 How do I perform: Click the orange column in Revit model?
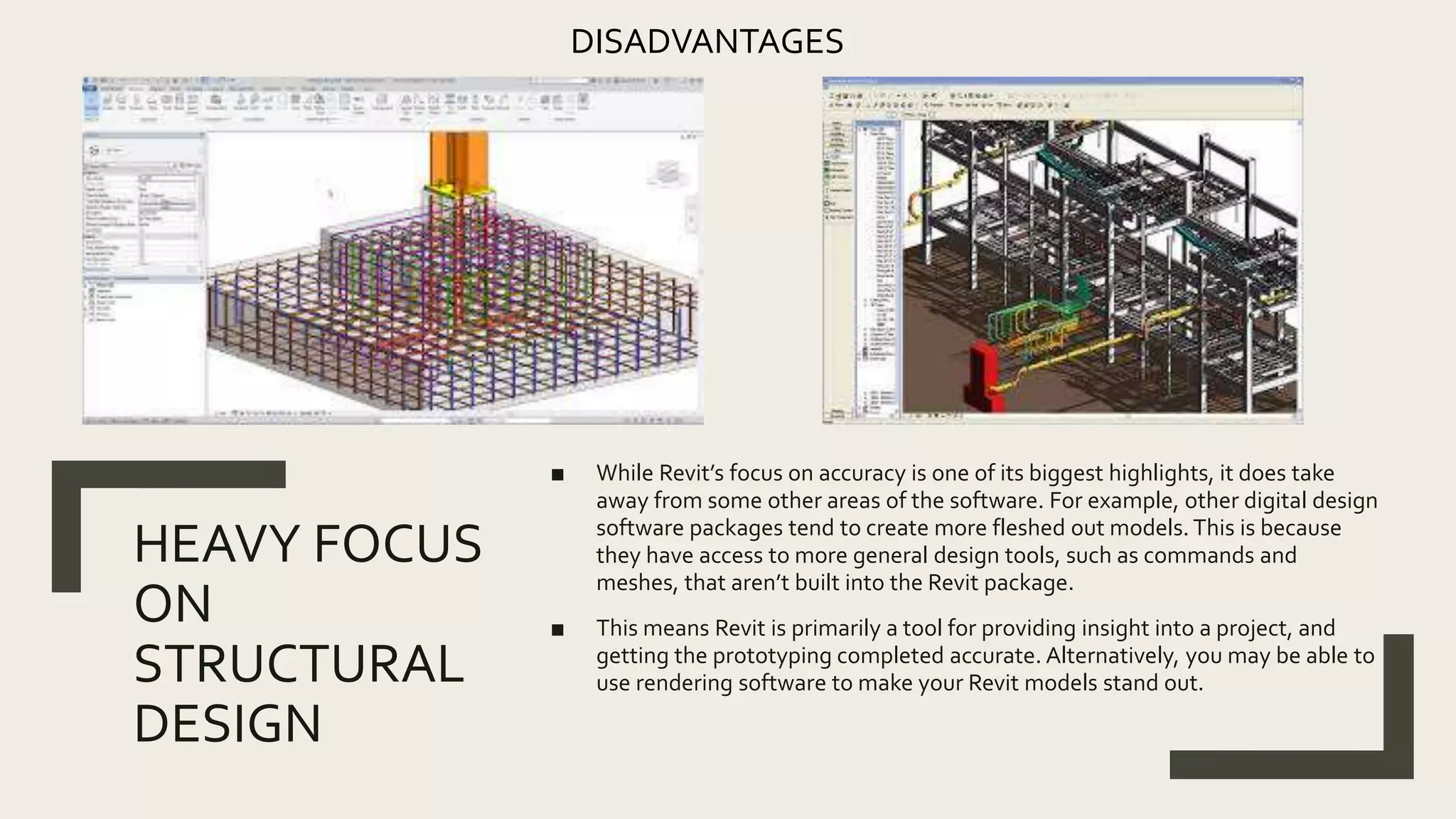pos(459,158)
